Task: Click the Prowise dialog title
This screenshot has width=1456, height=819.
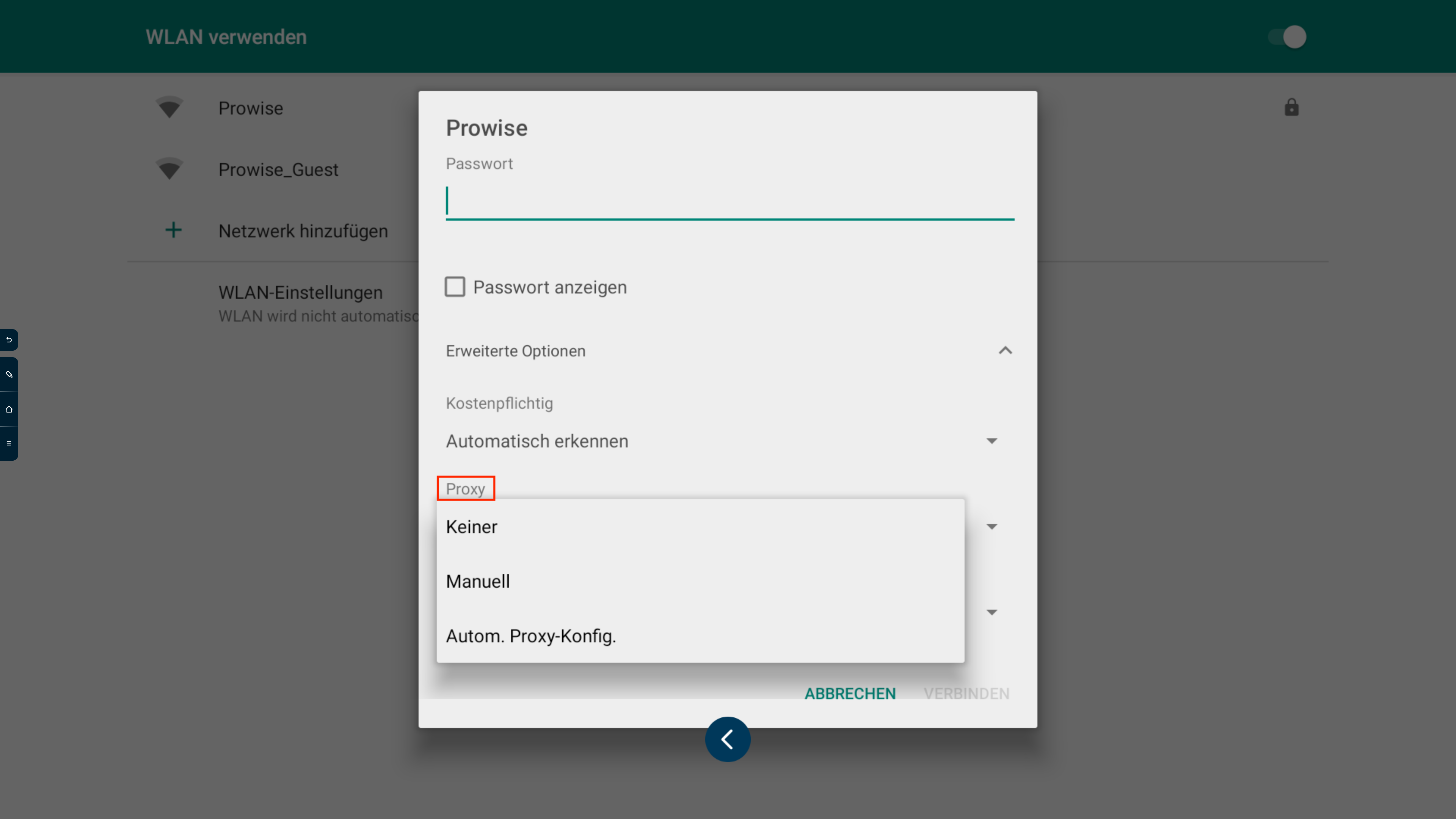Action: tap(486, 128)
